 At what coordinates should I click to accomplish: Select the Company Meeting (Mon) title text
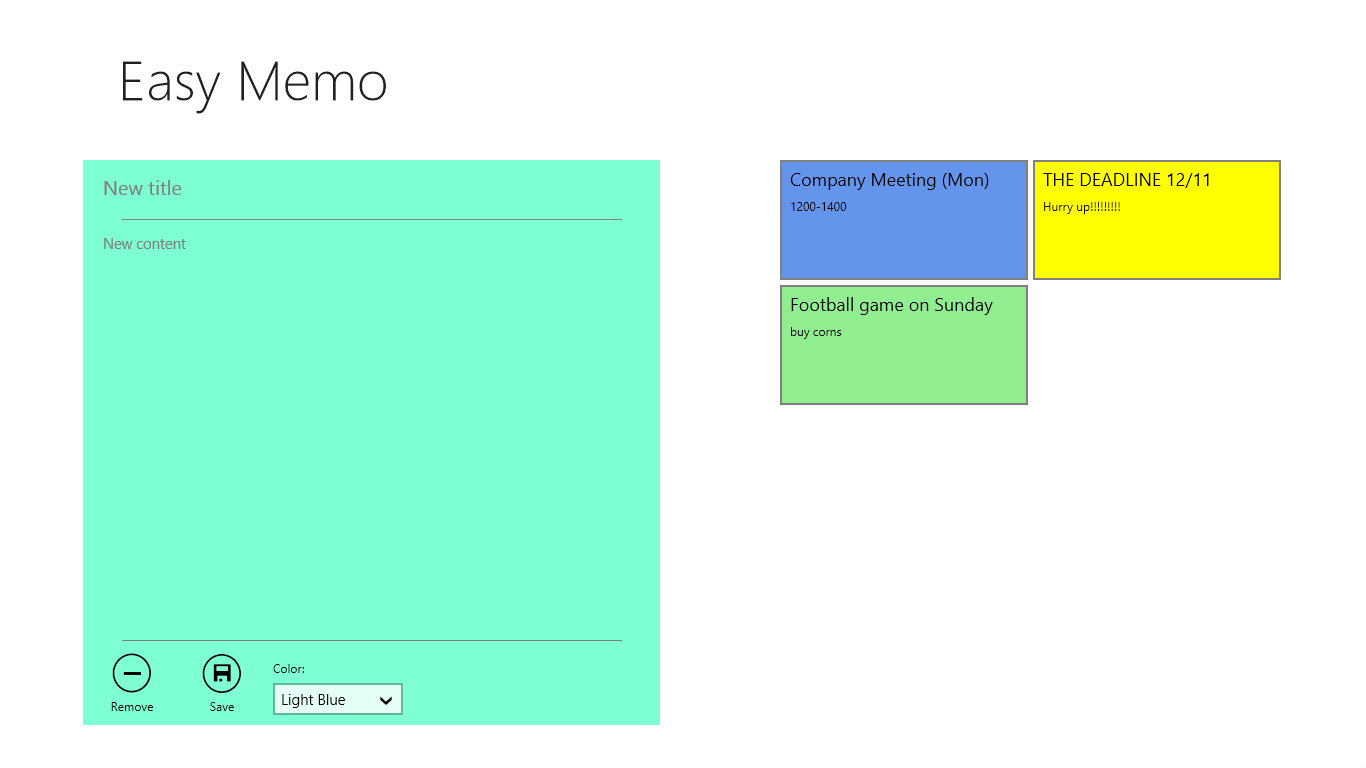889,180
